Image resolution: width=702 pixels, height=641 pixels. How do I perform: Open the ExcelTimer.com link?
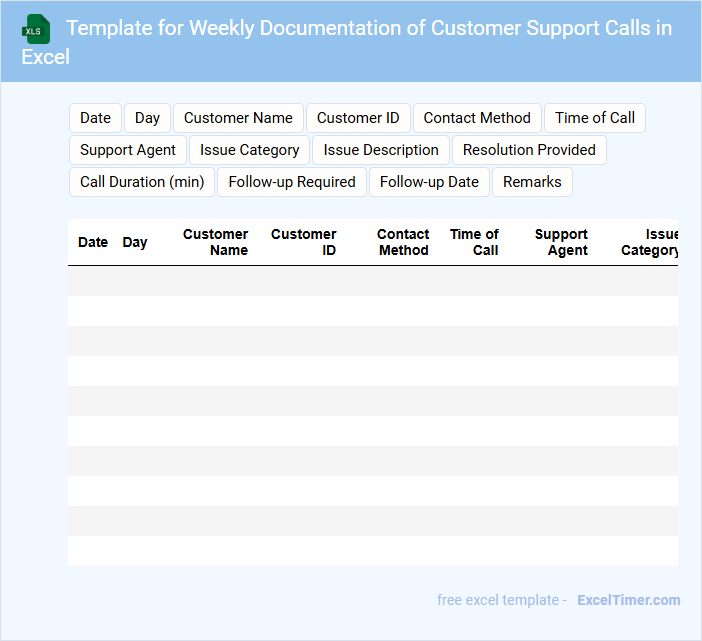(x=628, y=600)
